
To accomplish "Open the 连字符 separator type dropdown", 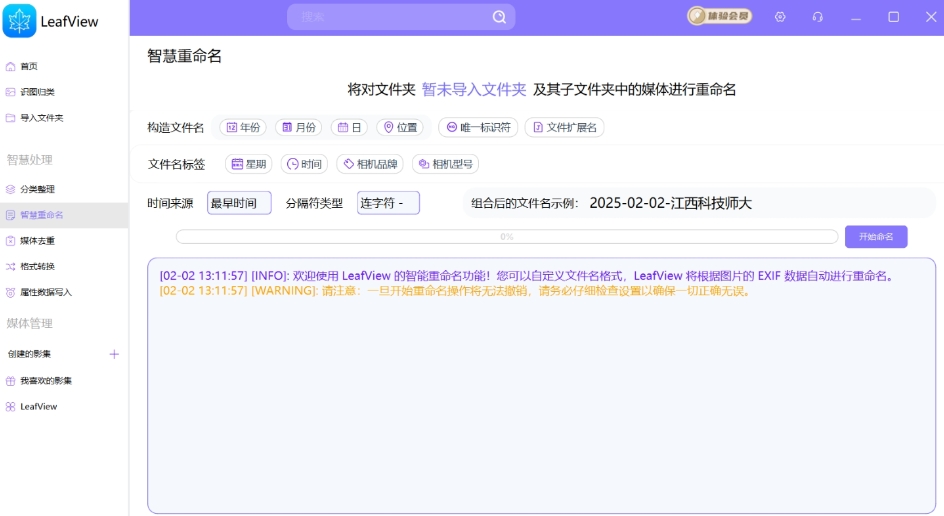I will [388, 203].
